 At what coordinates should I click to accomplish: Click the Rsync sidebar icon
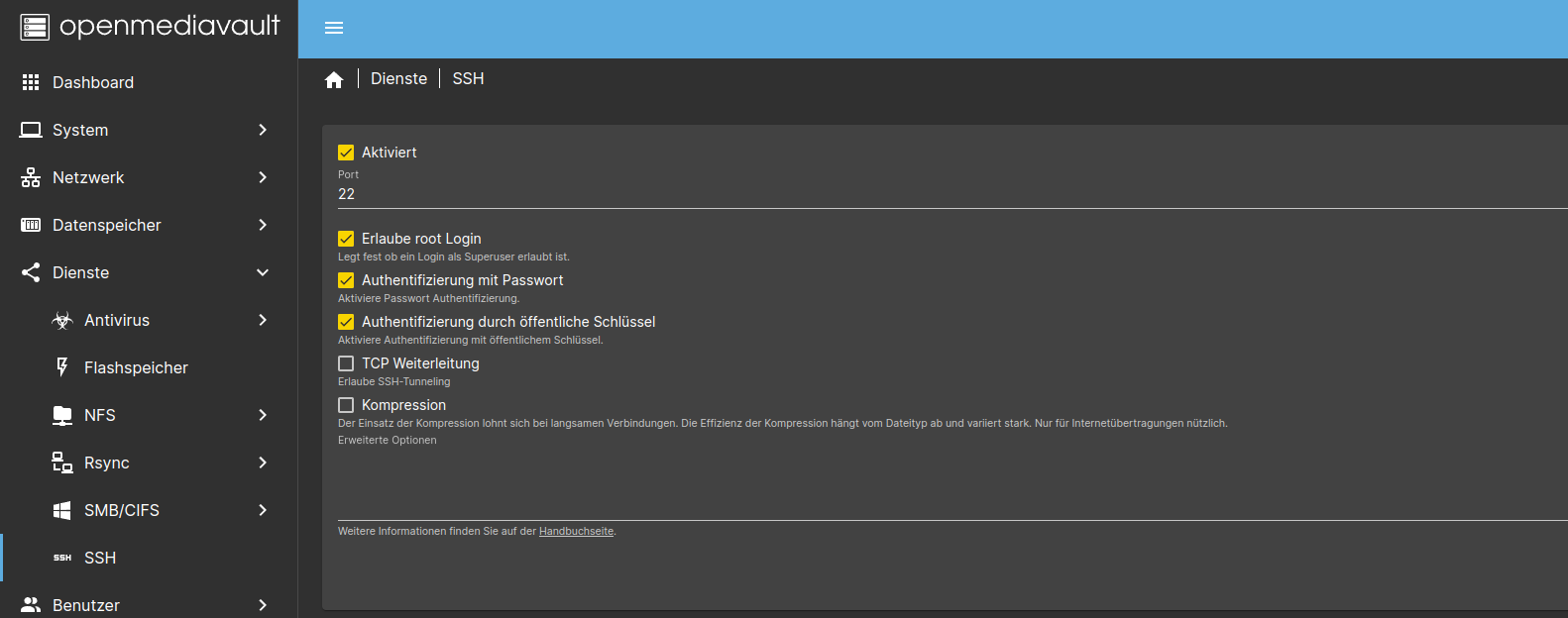62,463
